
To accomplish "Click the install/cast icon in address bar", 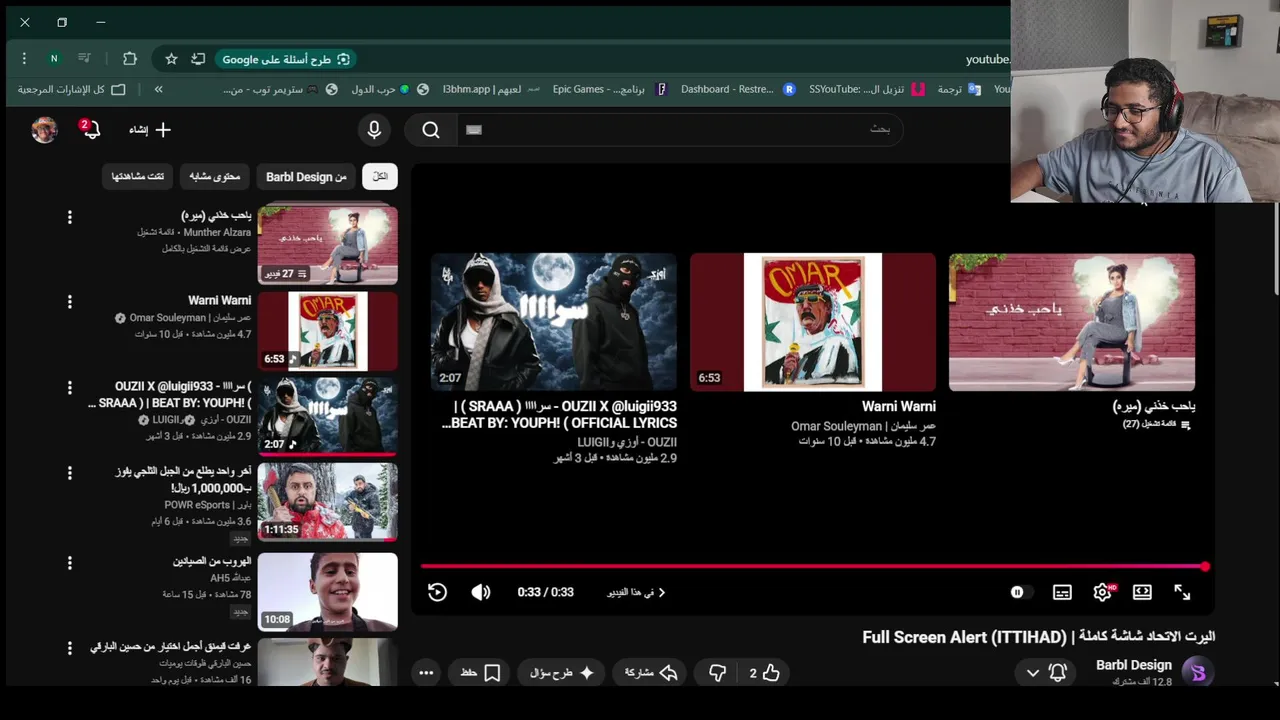I will click(198, 59).
